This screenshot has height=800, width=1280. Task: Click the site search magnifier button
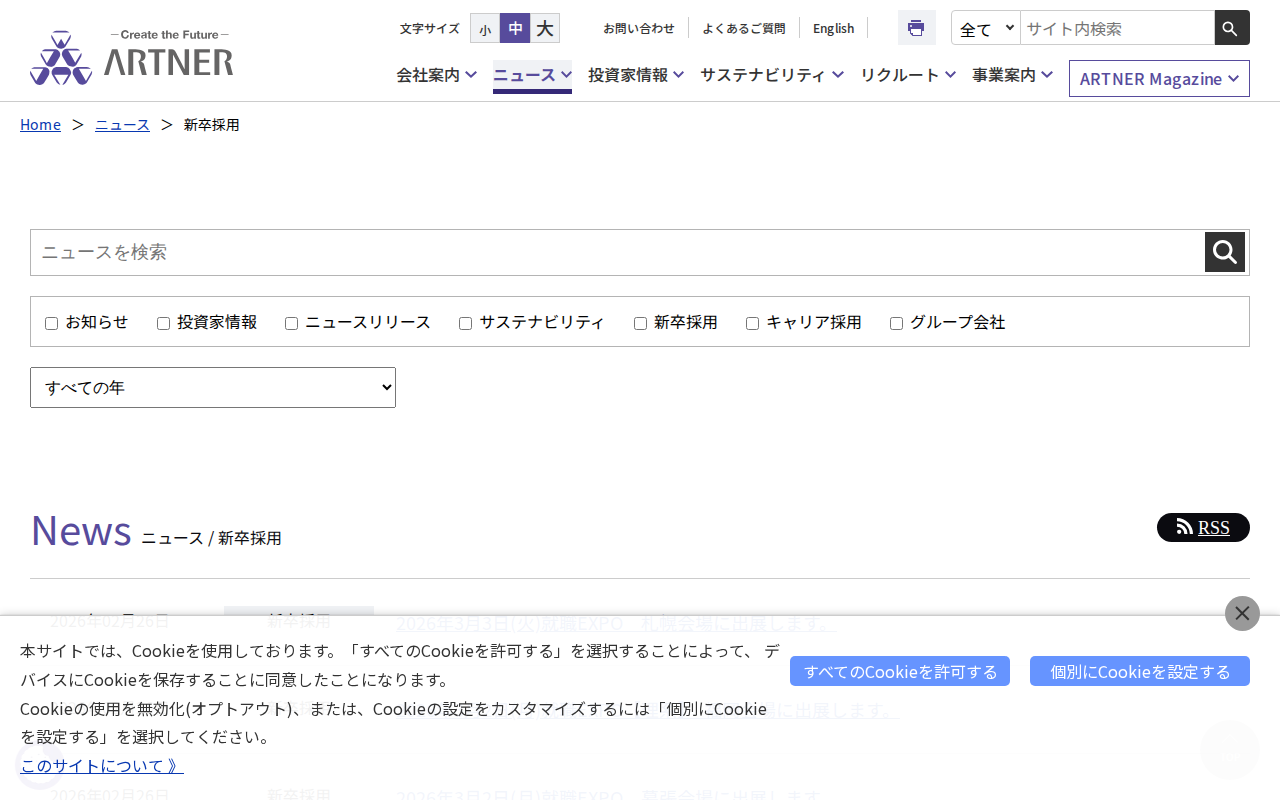click(x=1231, y=28)
